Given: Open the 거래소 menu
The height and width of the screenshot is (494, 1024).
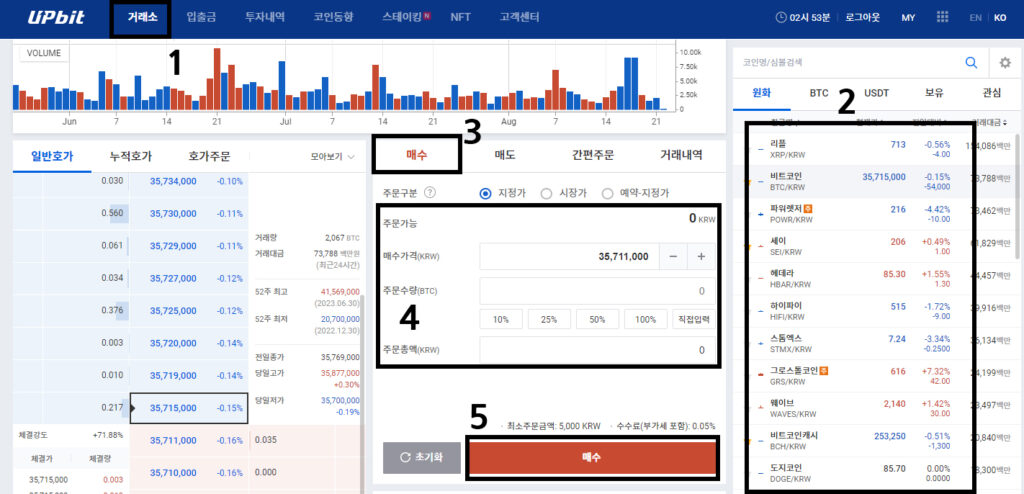Looking at the screenshot, I should [x=141, y=18].
